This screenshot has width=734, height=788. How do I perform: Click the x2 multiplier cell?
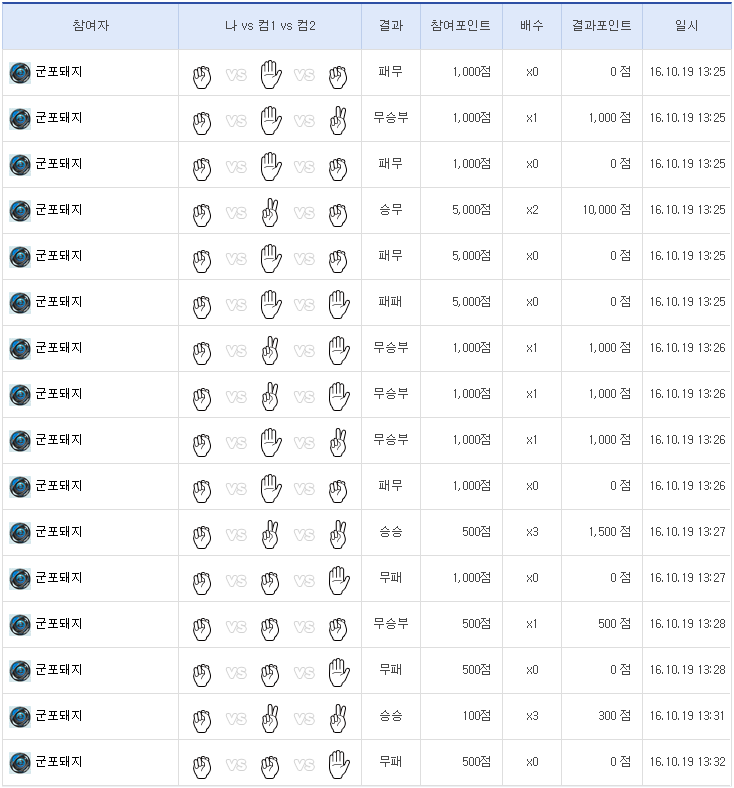531,210
